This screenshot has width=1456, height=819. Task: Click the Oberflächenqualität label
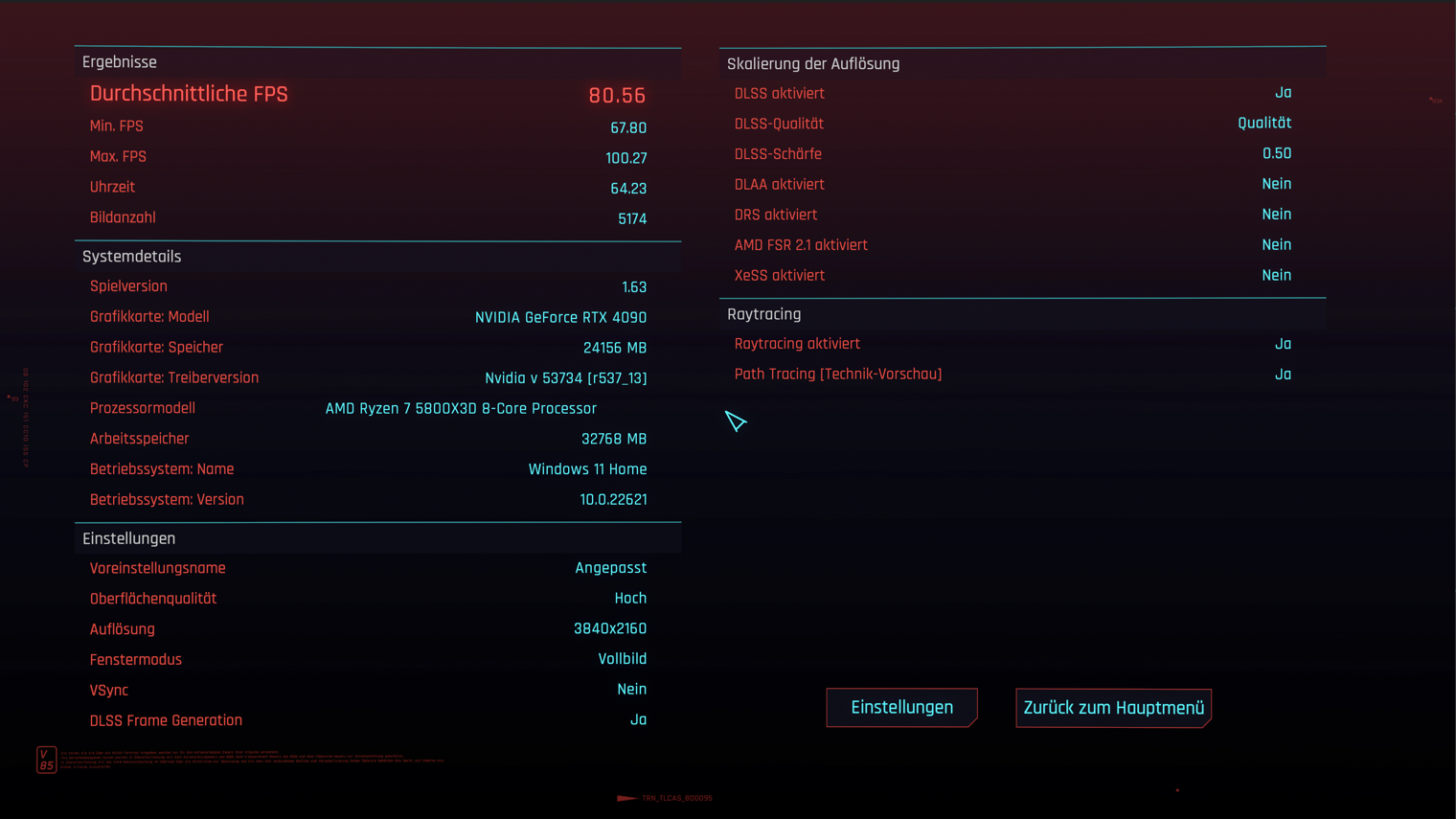[153, 599]
